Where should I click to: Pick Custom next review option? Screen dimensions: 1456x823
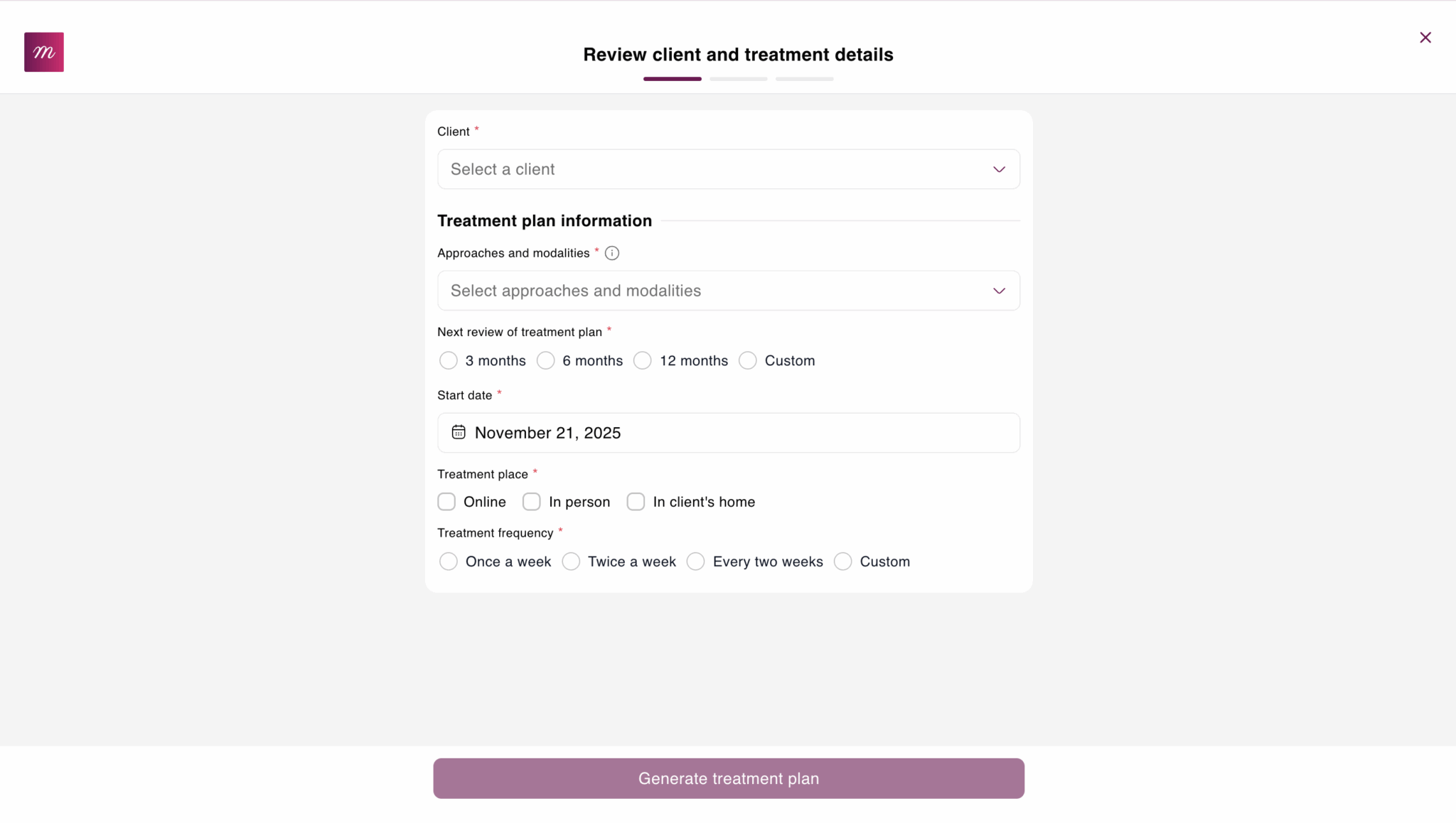[x=747, y=360]
